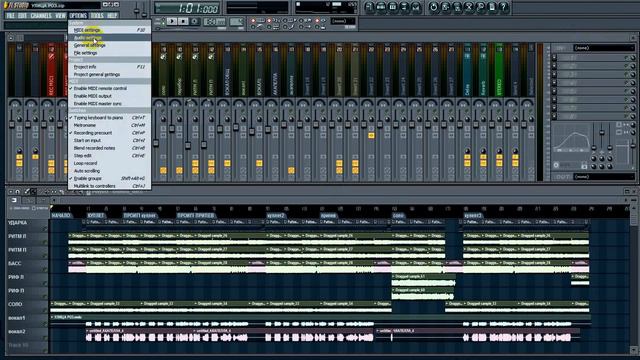Choose File settings in Options menu

click(x=109, y=53)
